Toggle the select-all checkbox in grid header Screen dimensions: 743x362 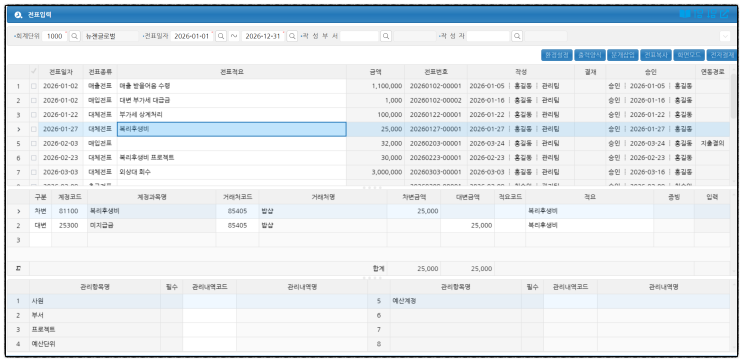33,72
